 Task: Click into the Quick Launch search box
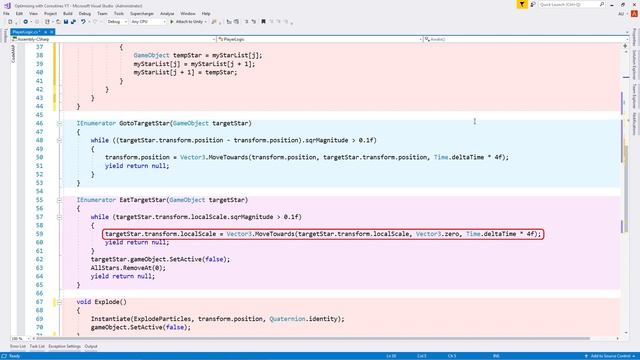pyautogui.click(x=568, y=4)
